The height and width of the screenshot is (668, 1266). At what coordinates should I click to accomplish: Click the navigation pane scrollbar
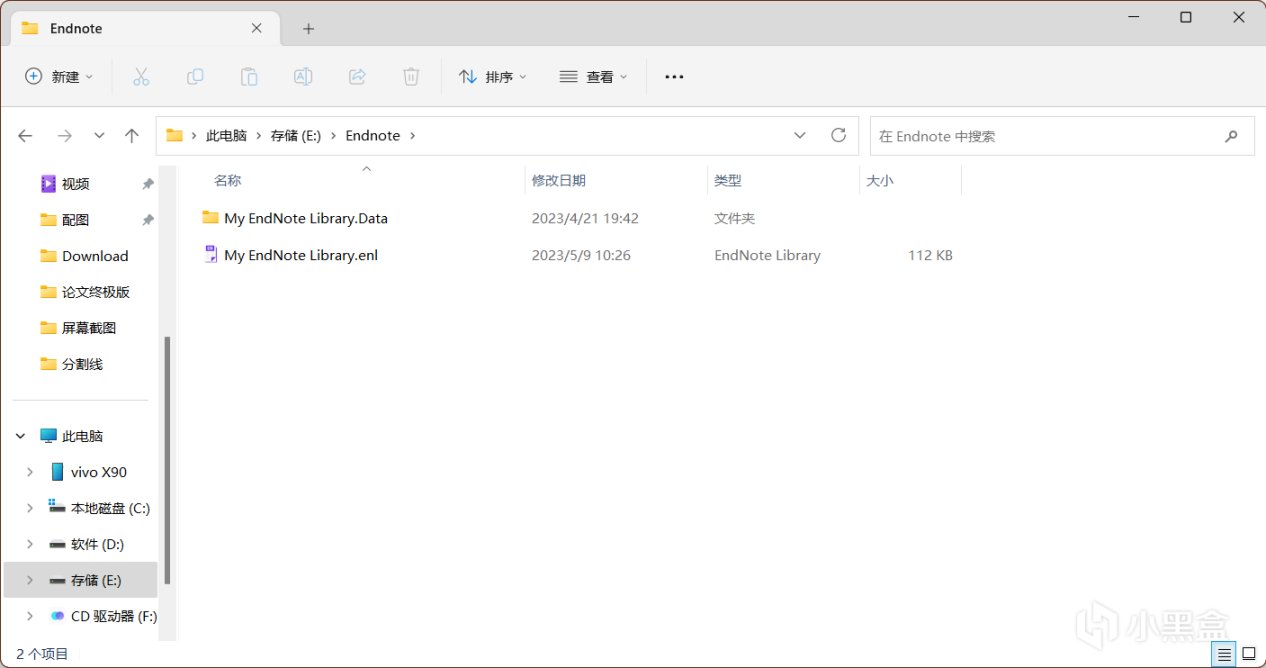(x=167, y=460)
